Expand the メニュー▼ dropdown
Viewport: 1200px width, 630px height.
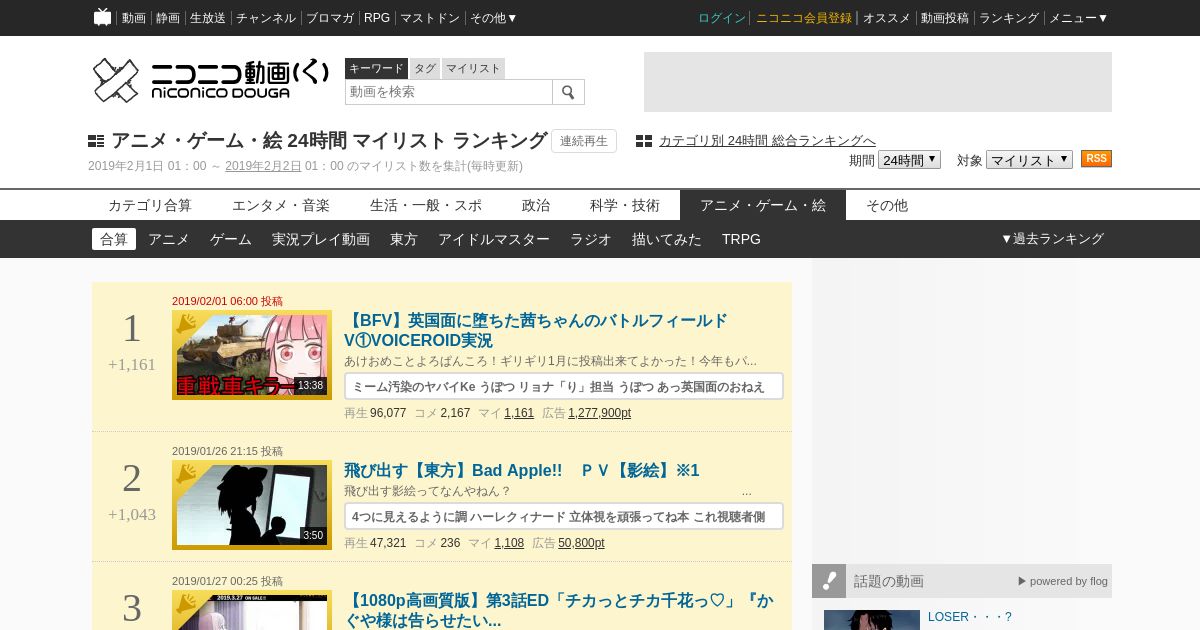1078,18
